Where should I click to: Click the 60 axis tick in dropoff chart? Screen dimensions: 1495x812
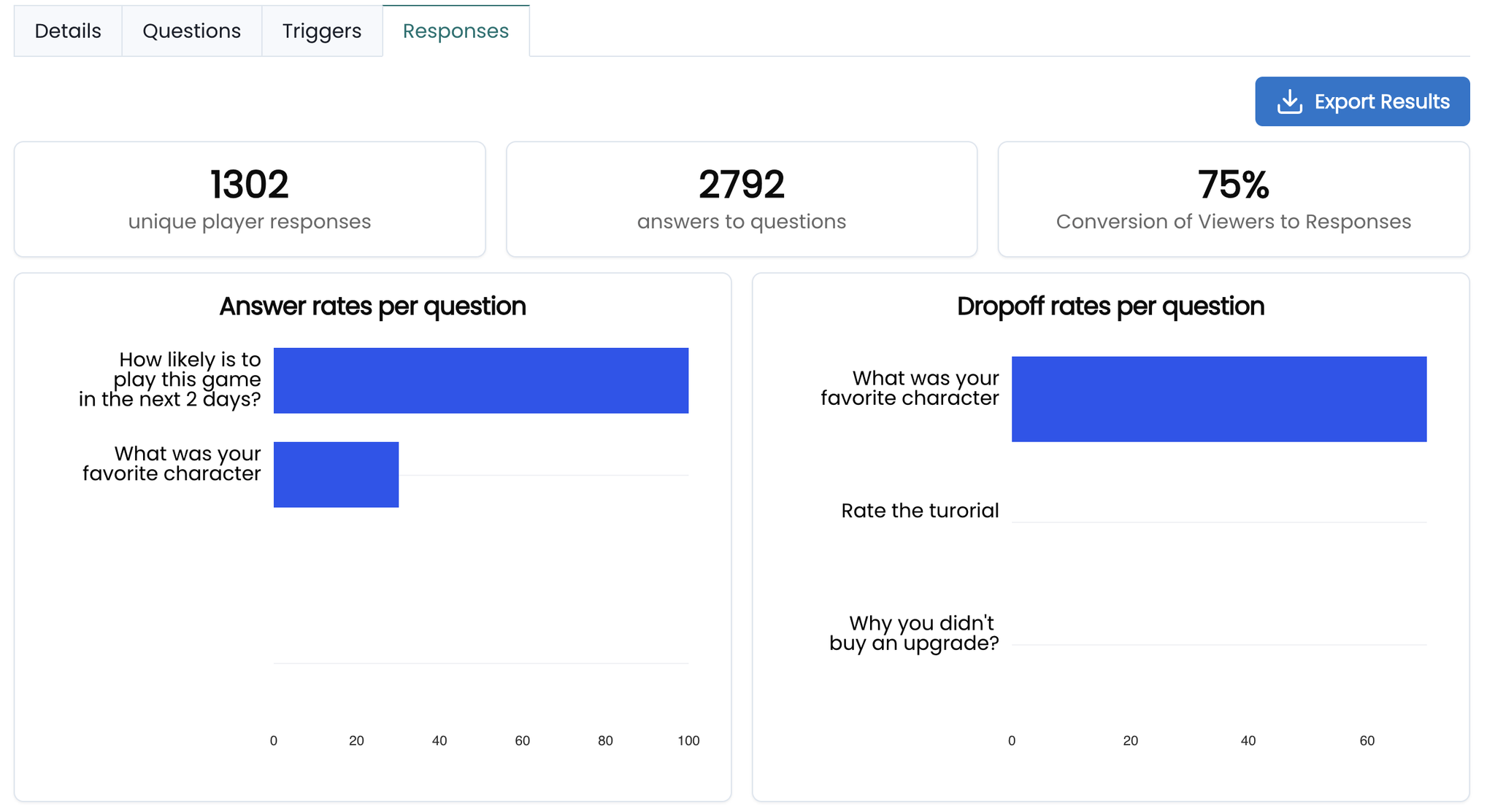(x=1367, y=741)
